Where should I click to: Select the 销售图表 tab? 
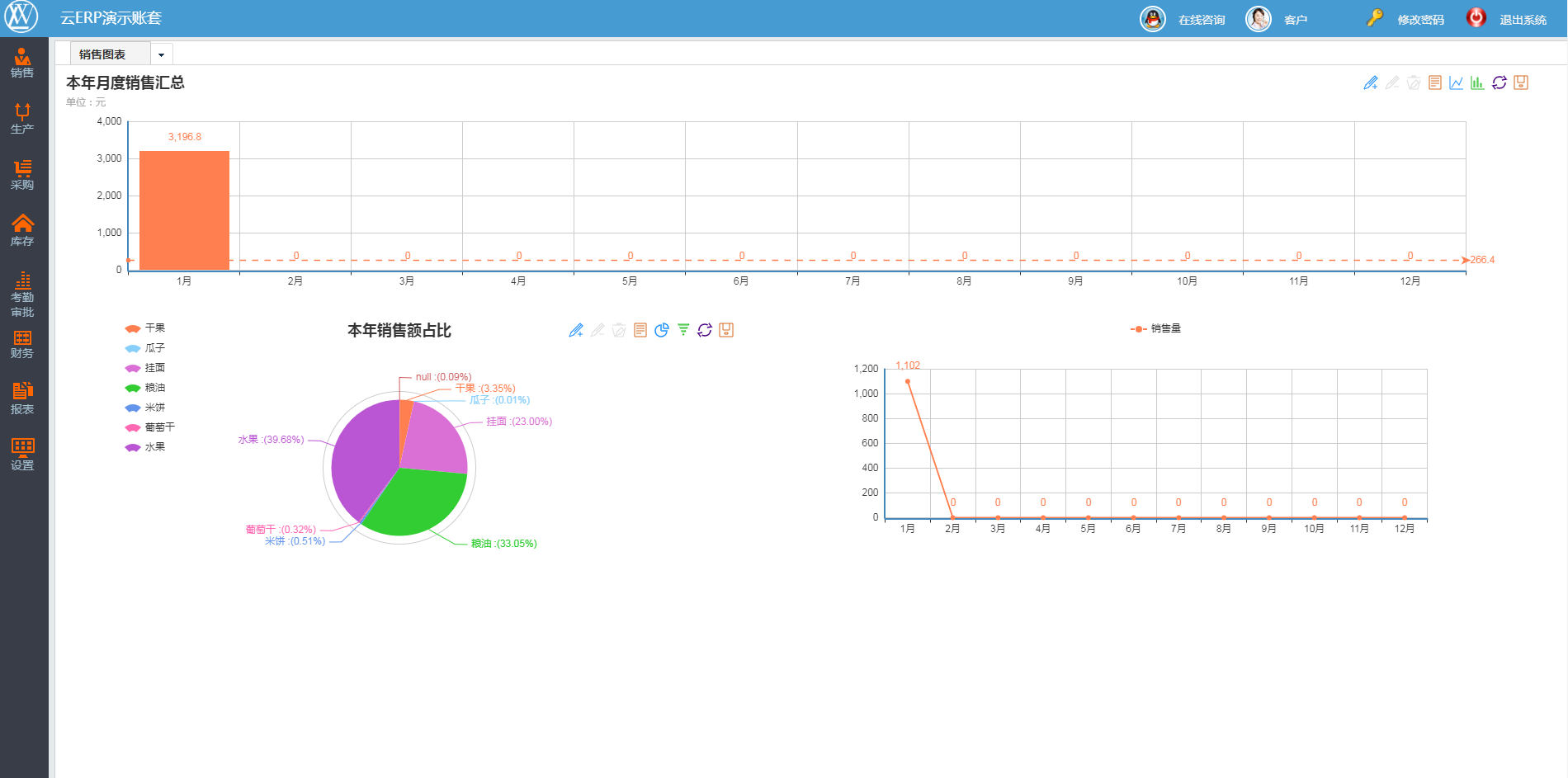coord(103,54)
